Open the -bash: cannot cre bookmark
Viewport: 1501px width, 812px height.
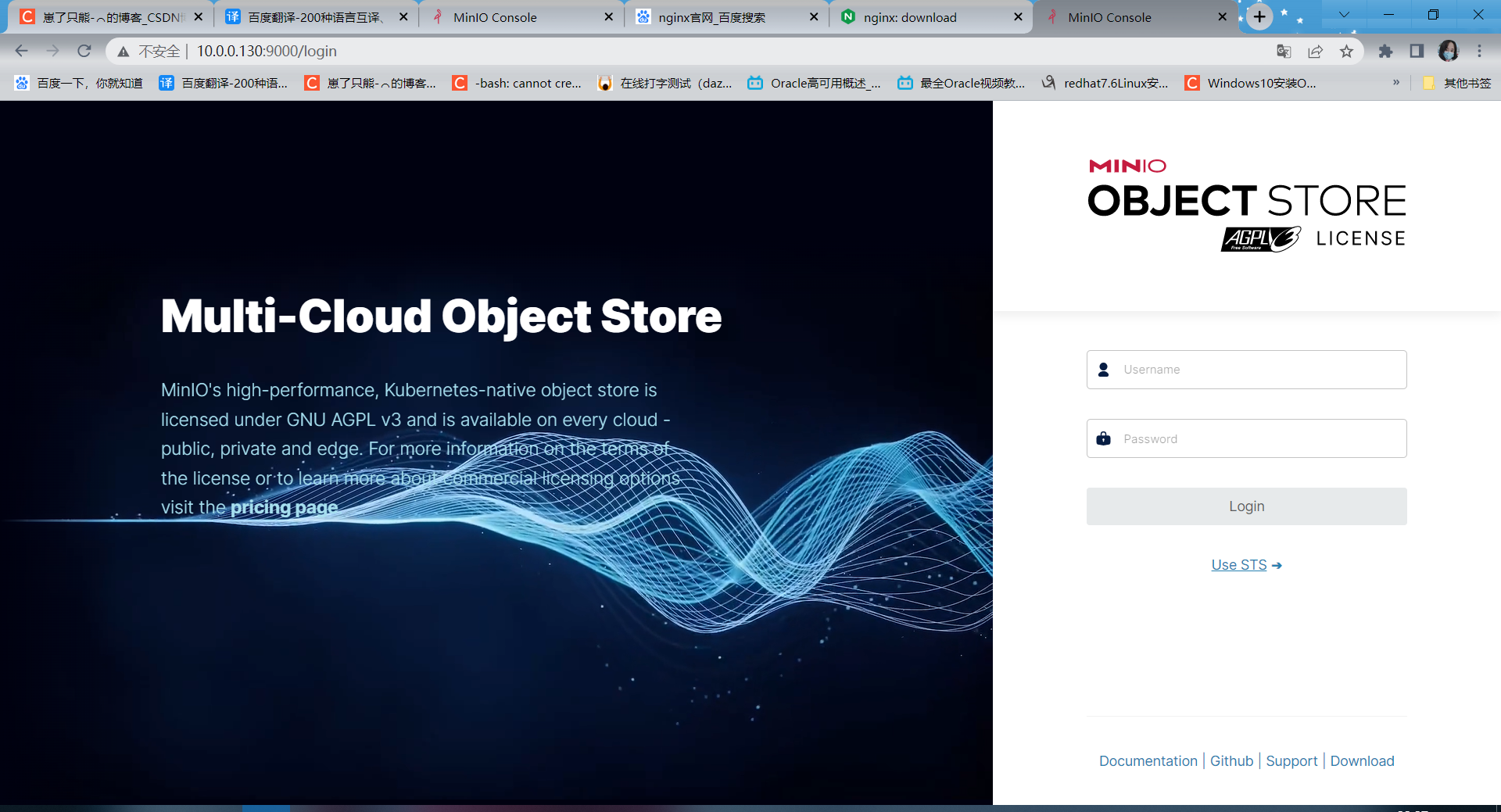pyautogui.click(x=518, y=83)
